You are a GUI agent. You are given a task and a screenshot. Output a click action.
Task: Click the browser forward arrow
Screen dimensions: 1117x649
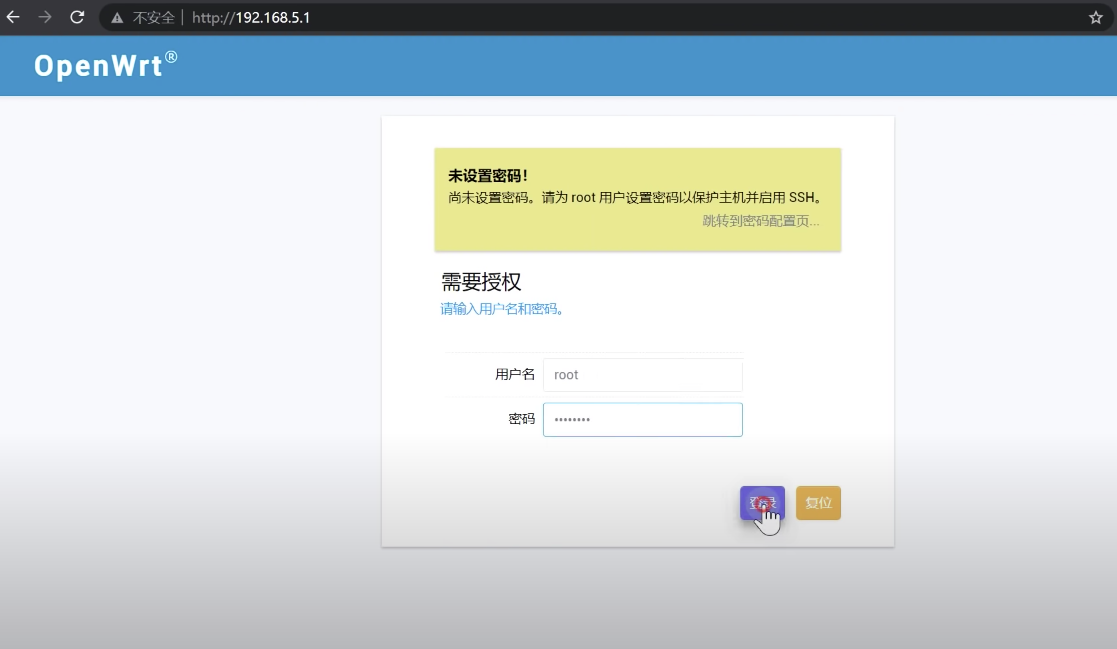click(45, 17)
